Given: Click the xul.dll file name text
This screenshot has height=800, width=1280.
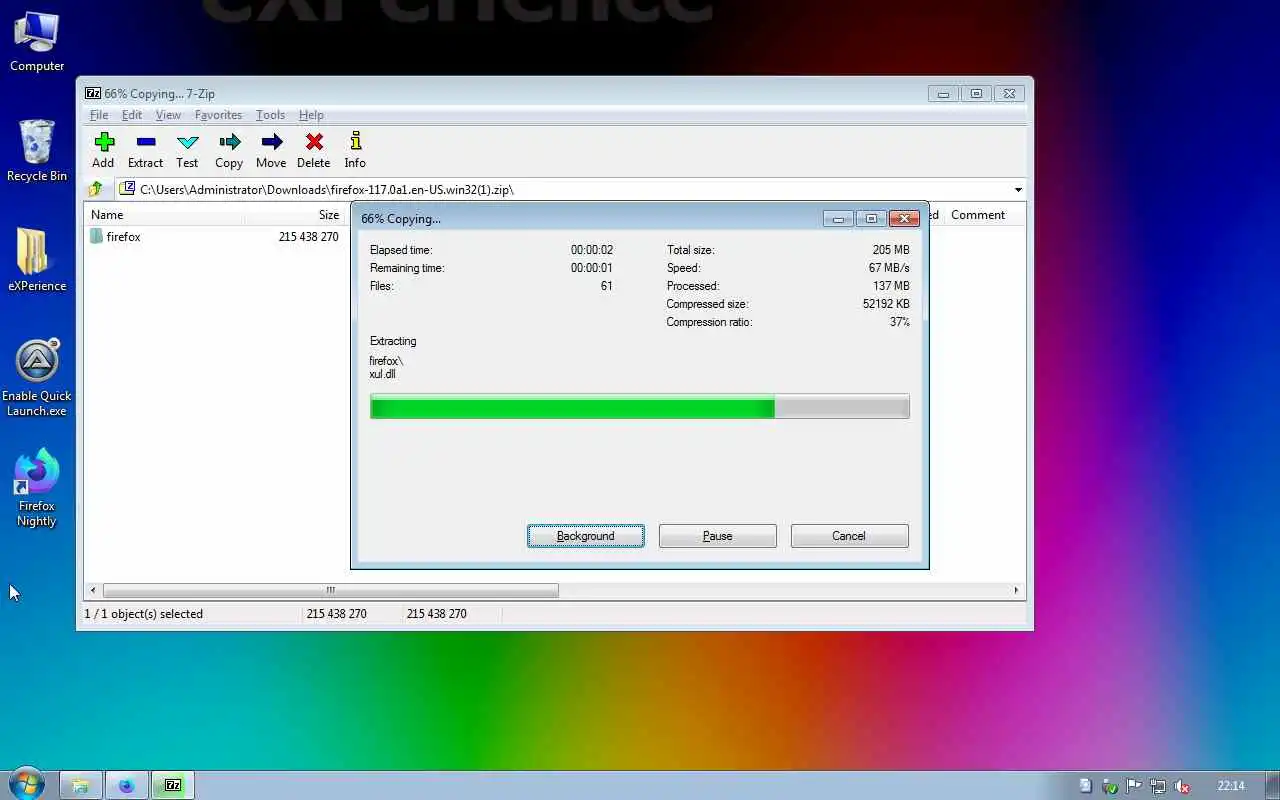Looking at the screenshot, I should tap(382, 374).
